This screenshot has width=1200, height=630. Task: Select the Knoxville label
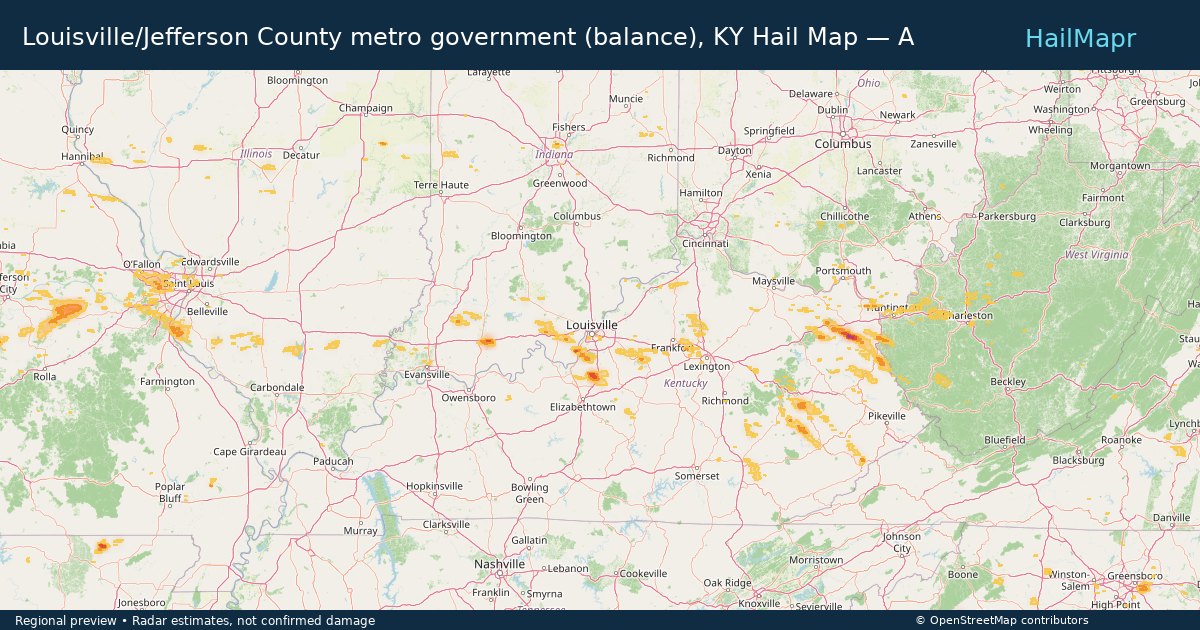pyautogui.click(x=759, y=604)
